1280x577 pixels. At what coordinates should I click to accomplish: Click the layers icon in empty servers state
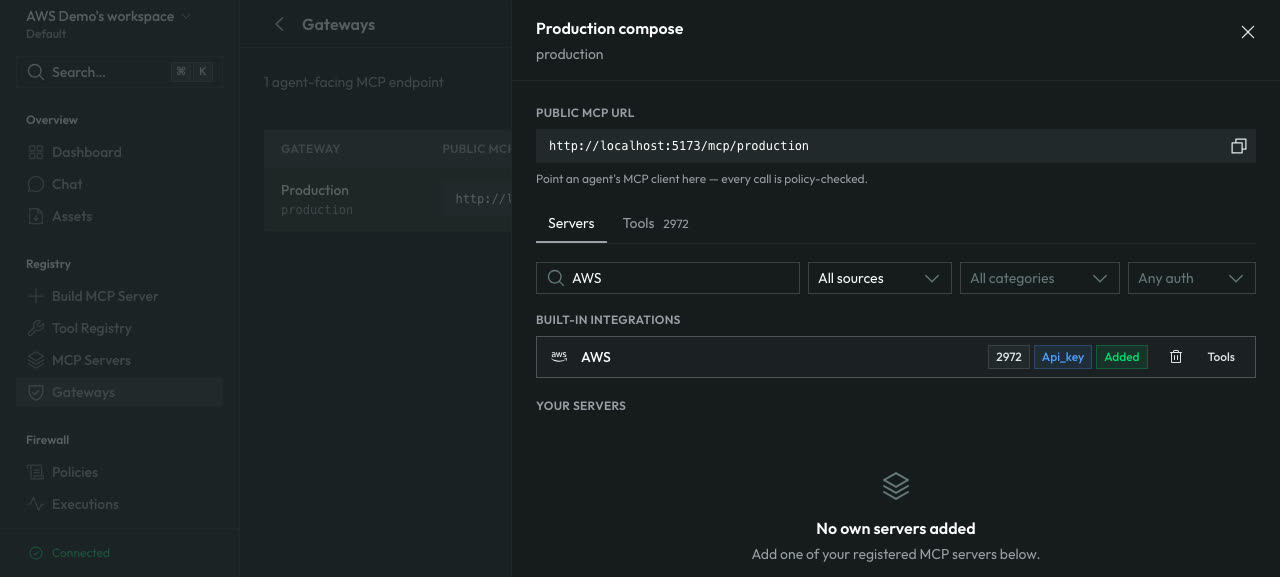click(896, 486)
